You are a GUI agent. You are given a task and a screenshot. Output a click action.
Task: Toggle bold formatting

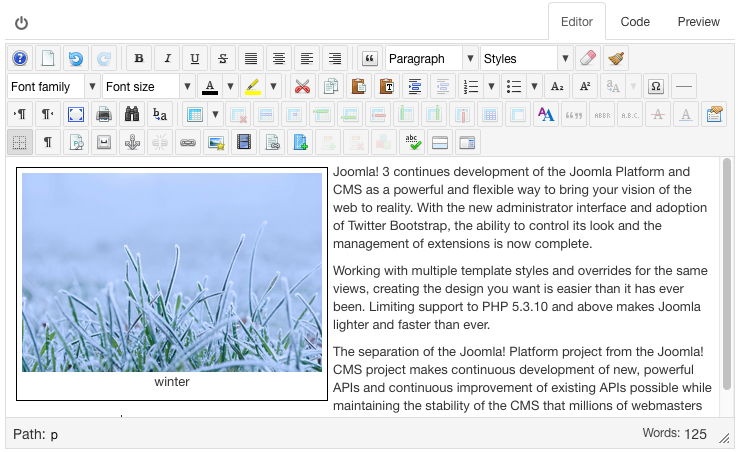[139, 59]
